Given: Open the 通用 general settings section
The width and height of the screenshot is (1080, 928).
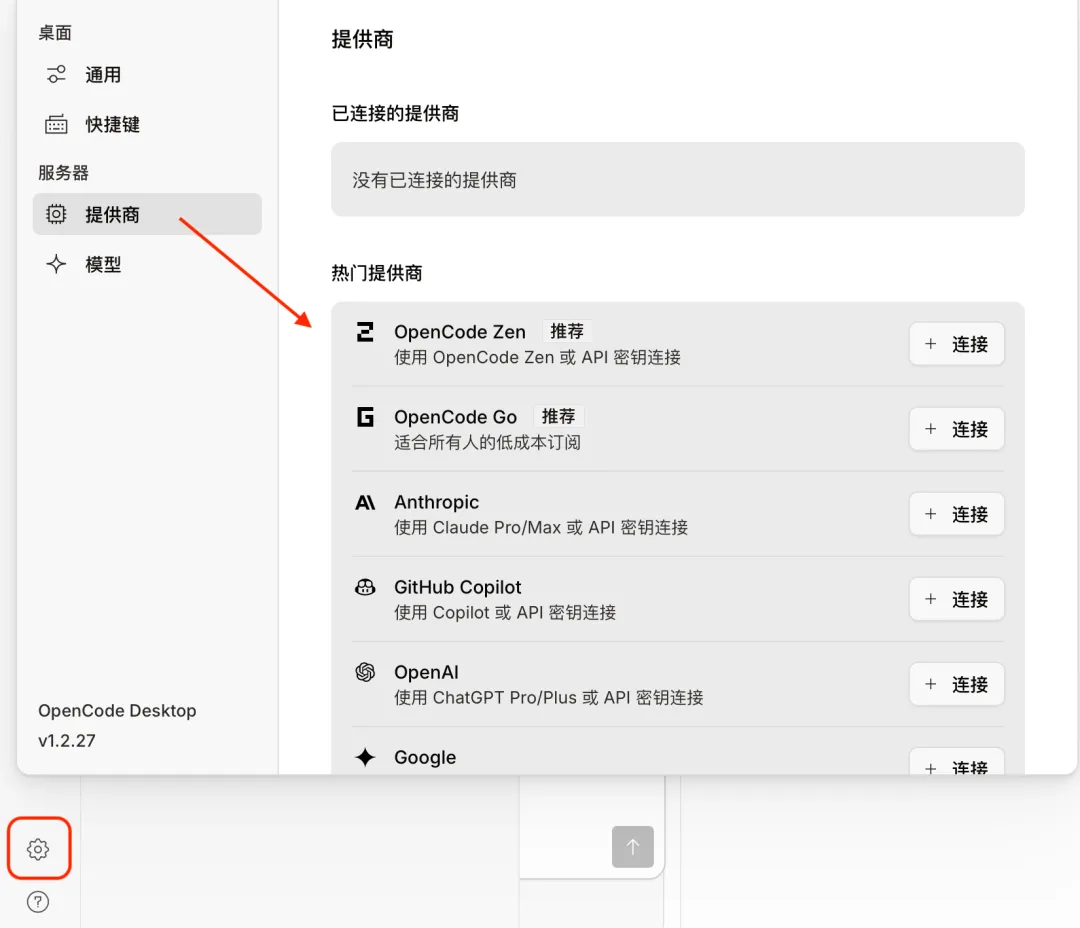Looking at the screenshot, I should [x=147, y=74].
